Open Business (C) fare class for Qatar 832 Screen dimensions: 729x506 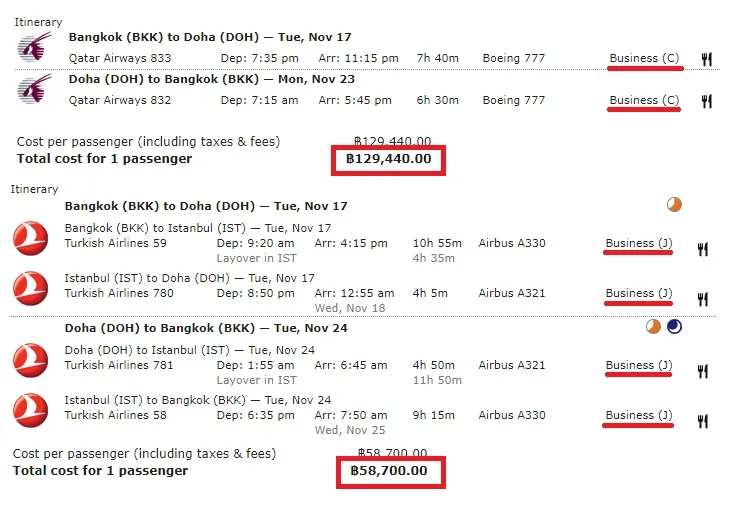(x=644, y=100)
